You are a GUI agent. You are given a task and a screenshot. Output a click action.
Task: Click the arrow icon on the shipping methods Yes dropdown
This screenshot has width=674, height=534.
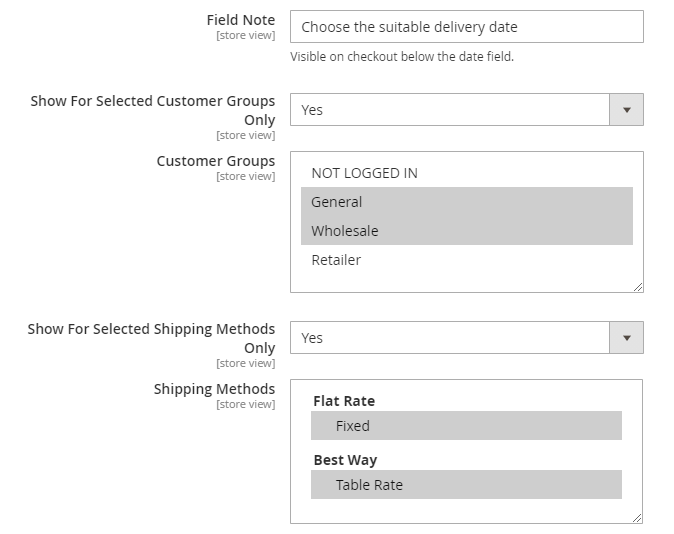(626, 338)
